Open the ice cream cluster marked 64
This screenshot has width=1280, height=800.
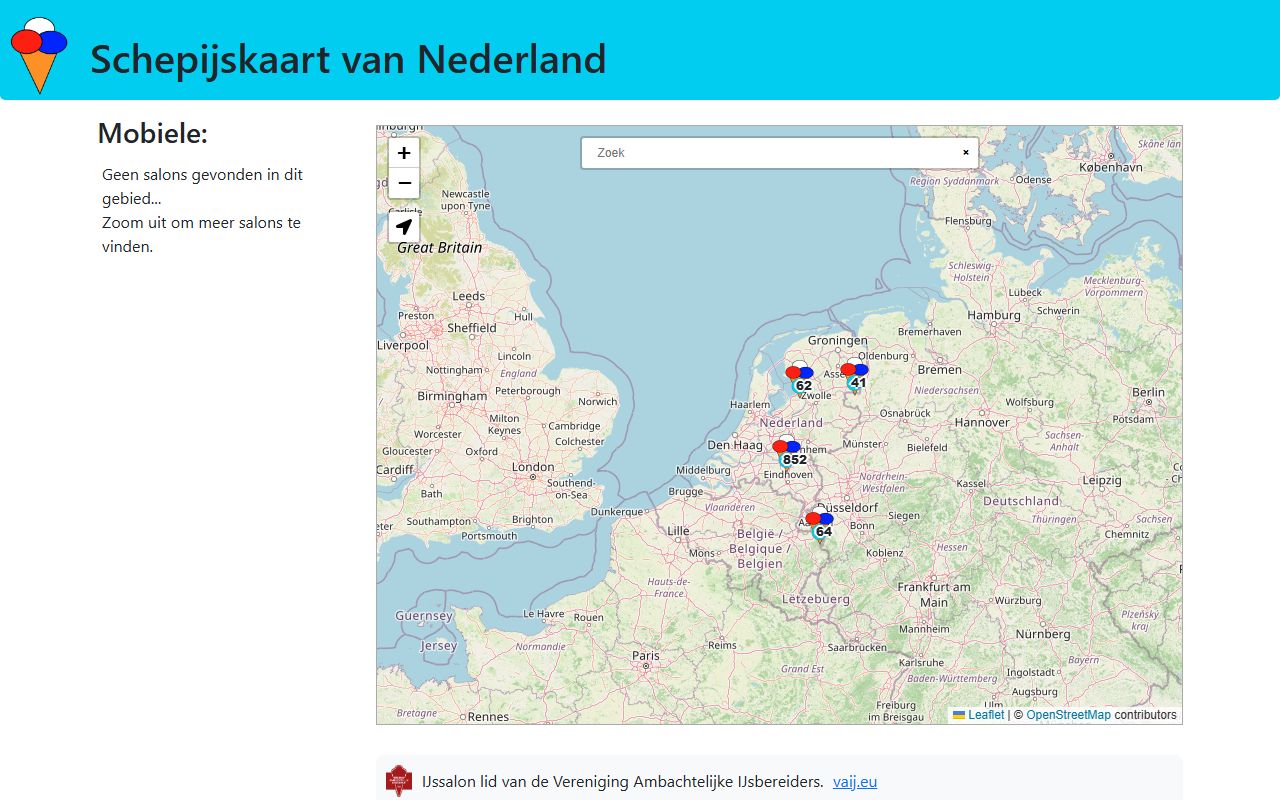[820, 524]
